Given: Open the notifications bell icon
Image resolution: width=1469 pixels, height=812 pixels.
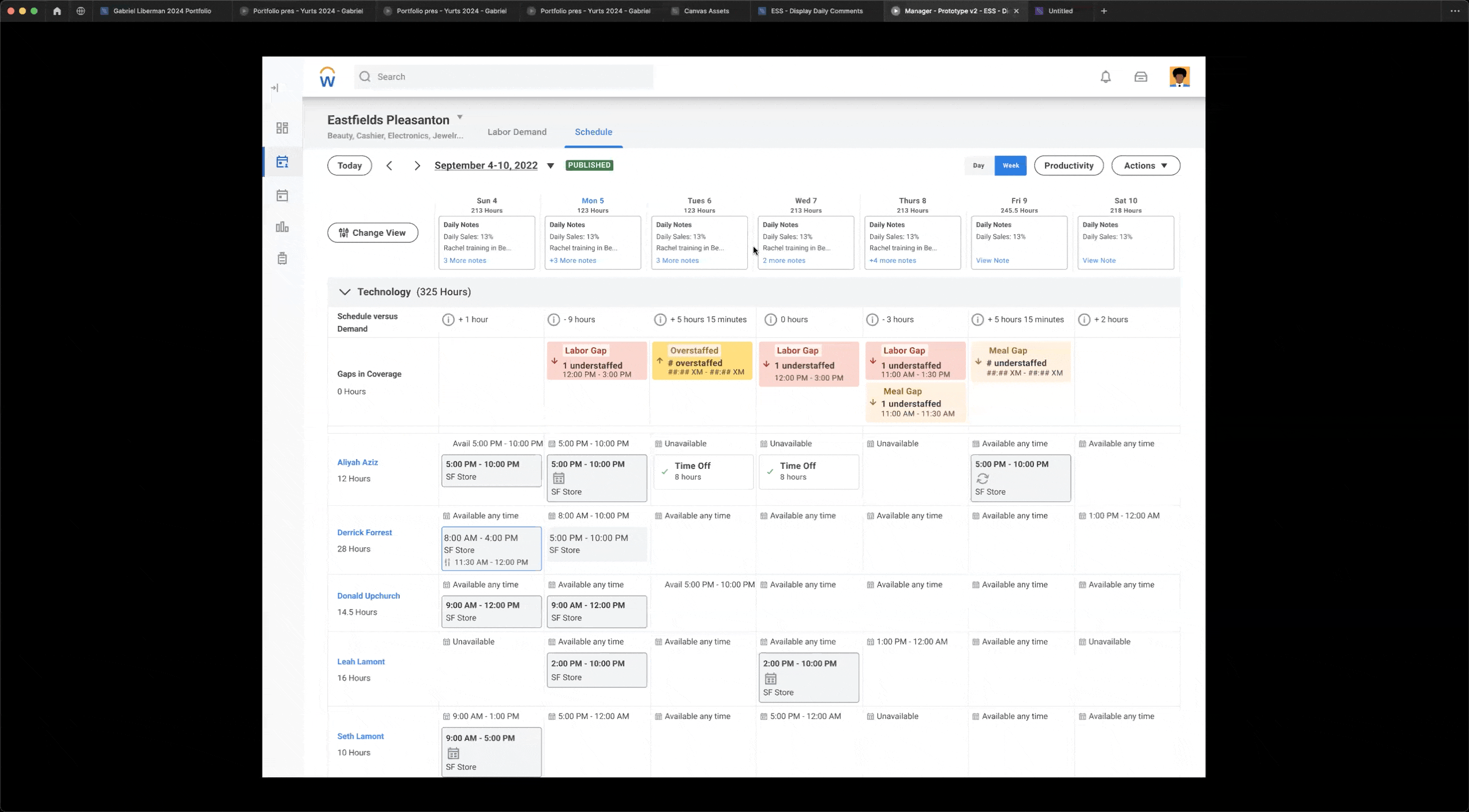Looking at the screenshot, I should pyautogui.click(x=1106, y=77).
